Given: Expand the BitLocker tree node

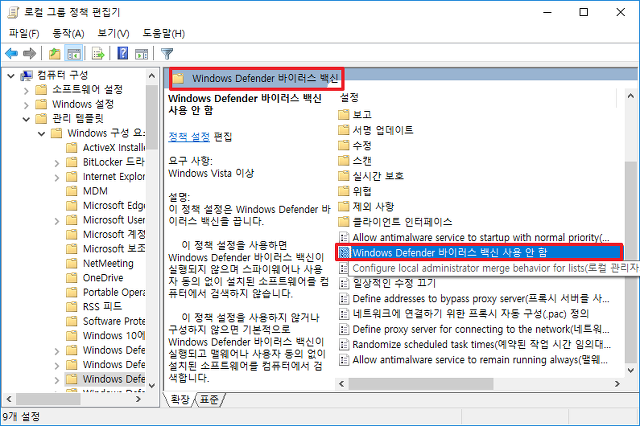Looking at the screenshot, I should 57,163.
